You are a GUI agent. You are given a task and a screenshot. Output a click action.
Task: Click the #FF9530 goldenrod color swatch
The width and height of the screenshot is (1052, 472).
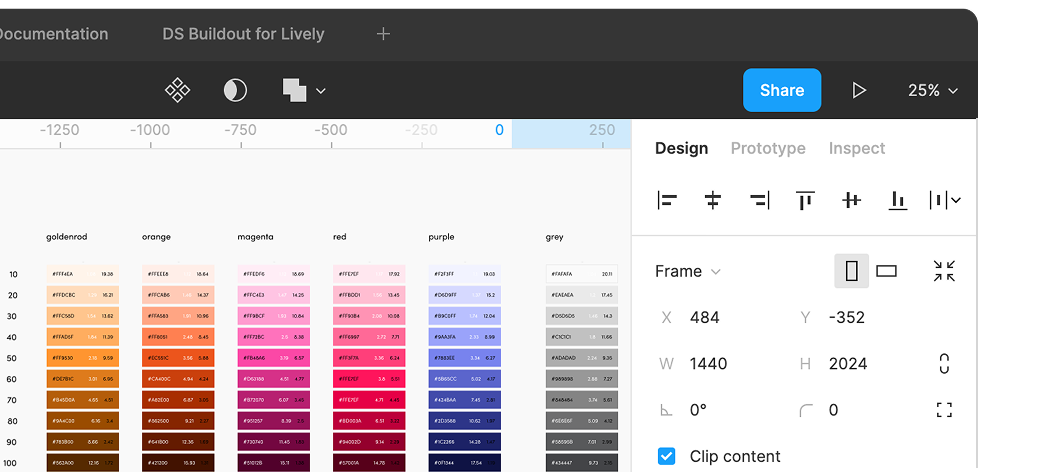(82, 358)
